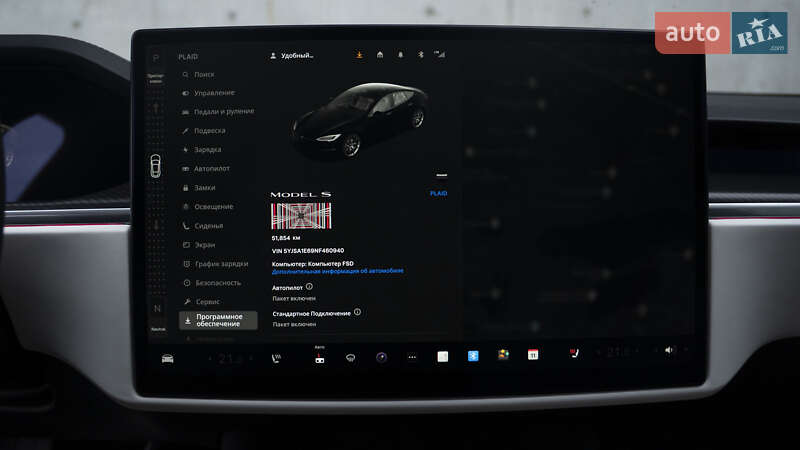Tap the notifications bell icon
The width and height of the screenshot is (800, 450).
[x=400, y=55]
